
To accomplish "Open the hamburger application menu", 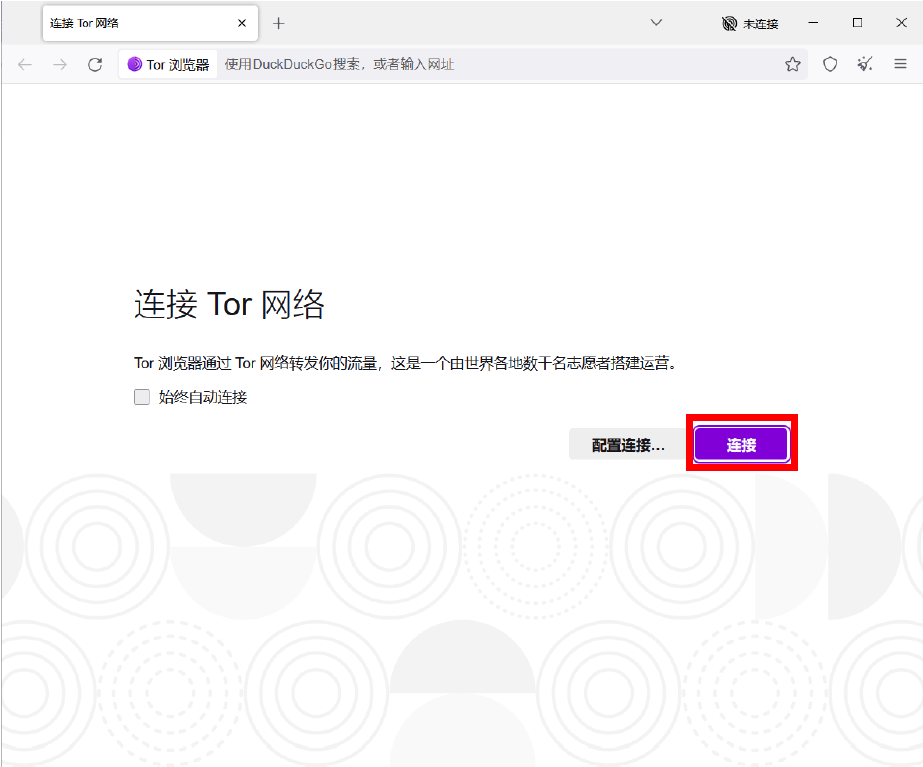I will 900,64.
